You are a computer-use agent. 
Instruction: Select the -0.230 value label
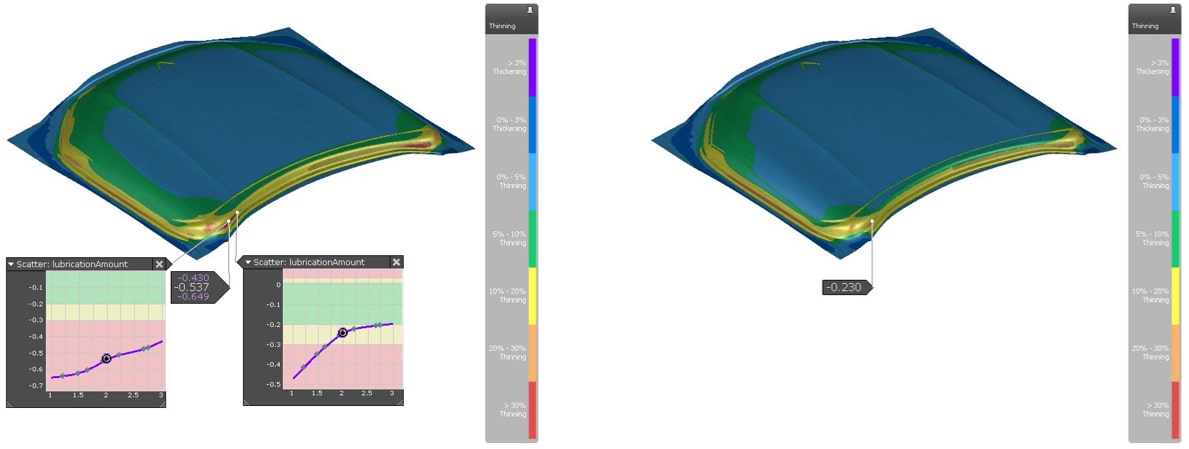(x=846, y=288)
